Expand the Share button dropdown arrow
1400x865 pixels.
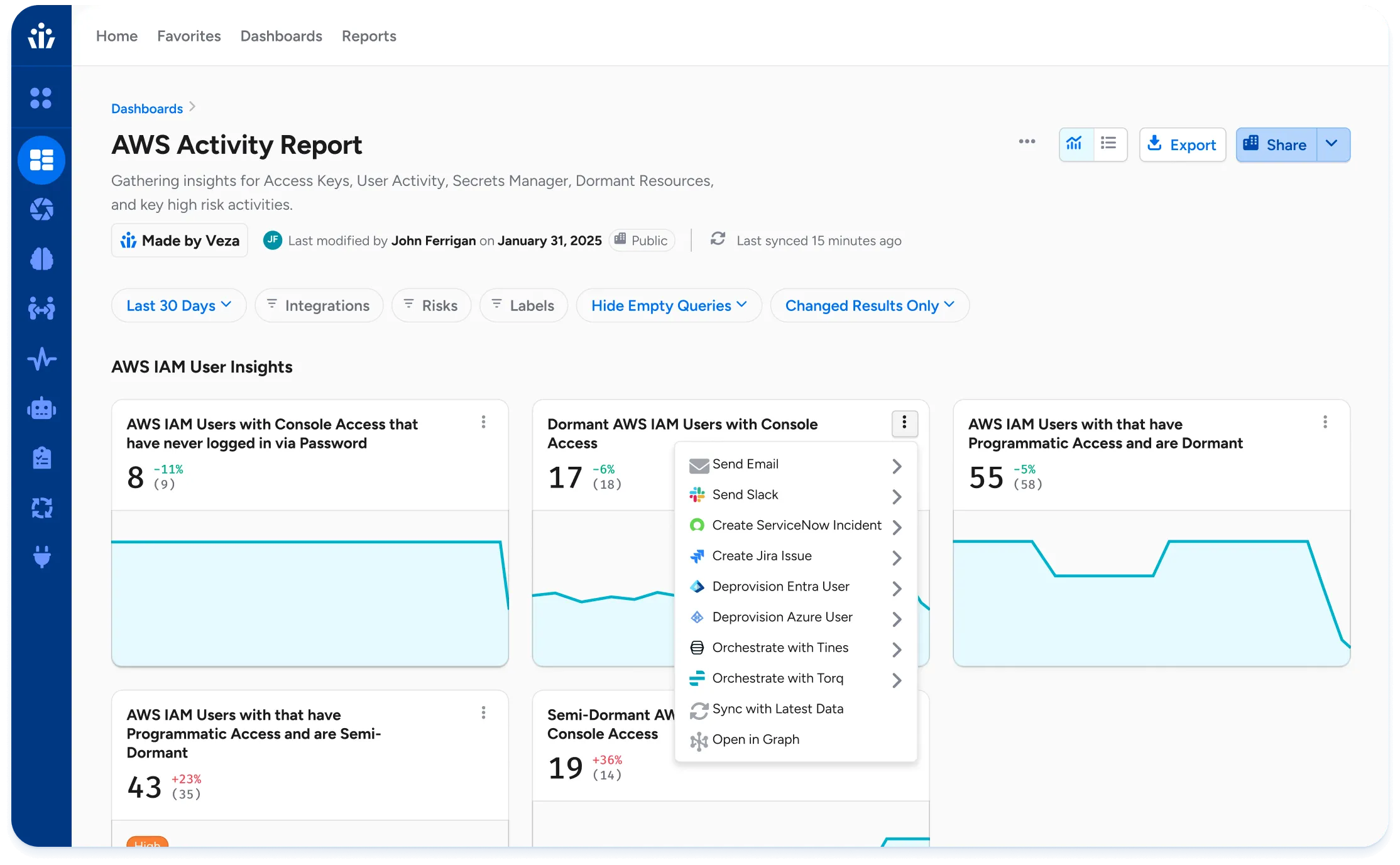(1332, 144)
